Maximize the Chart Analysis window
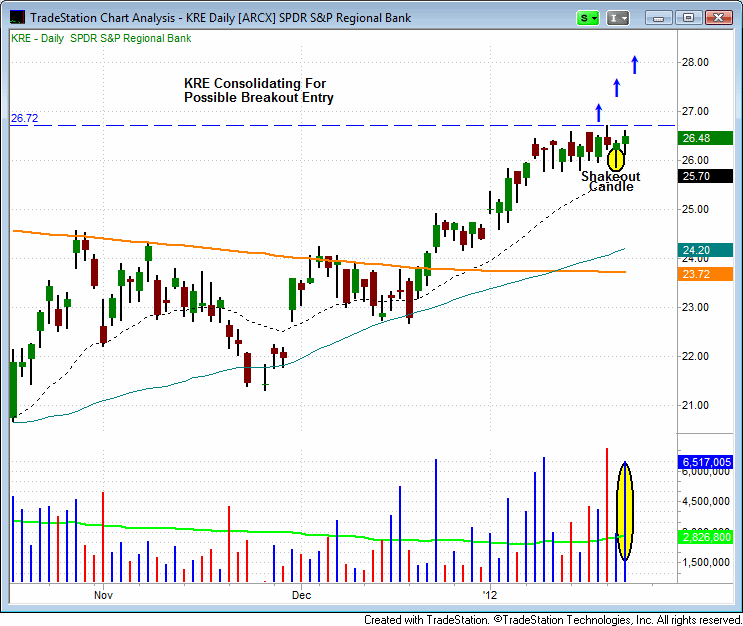Viewport: 743px width, 626px height. pyautogui.click(x=688, y=18)
